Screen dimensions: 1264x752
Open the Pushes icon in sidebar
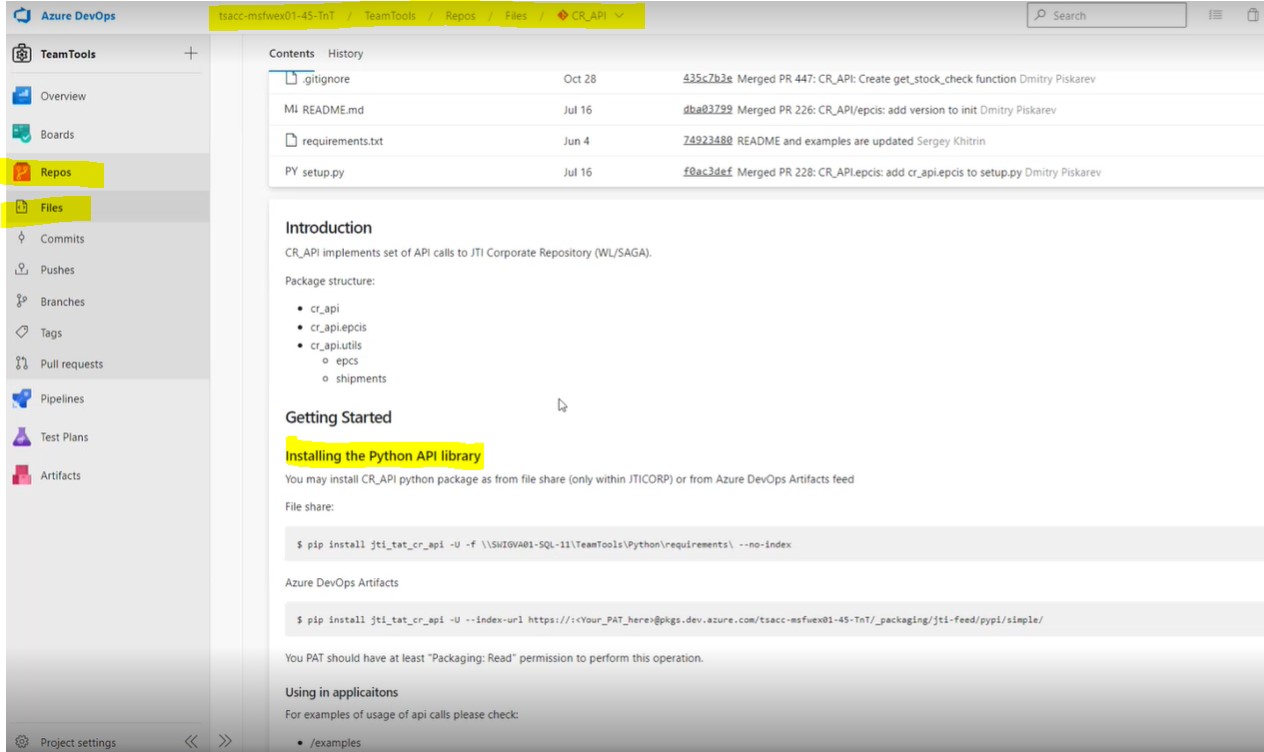click(x=22, y=270)
